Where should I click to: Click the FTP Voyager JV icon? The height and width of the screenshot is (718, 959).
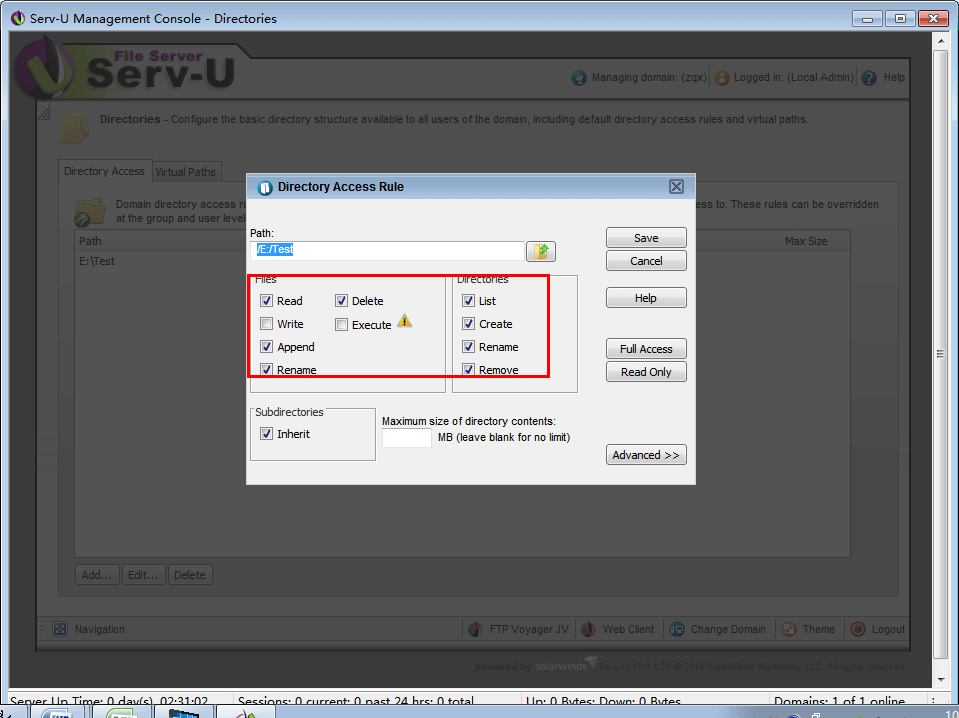(x=475, y=629)
